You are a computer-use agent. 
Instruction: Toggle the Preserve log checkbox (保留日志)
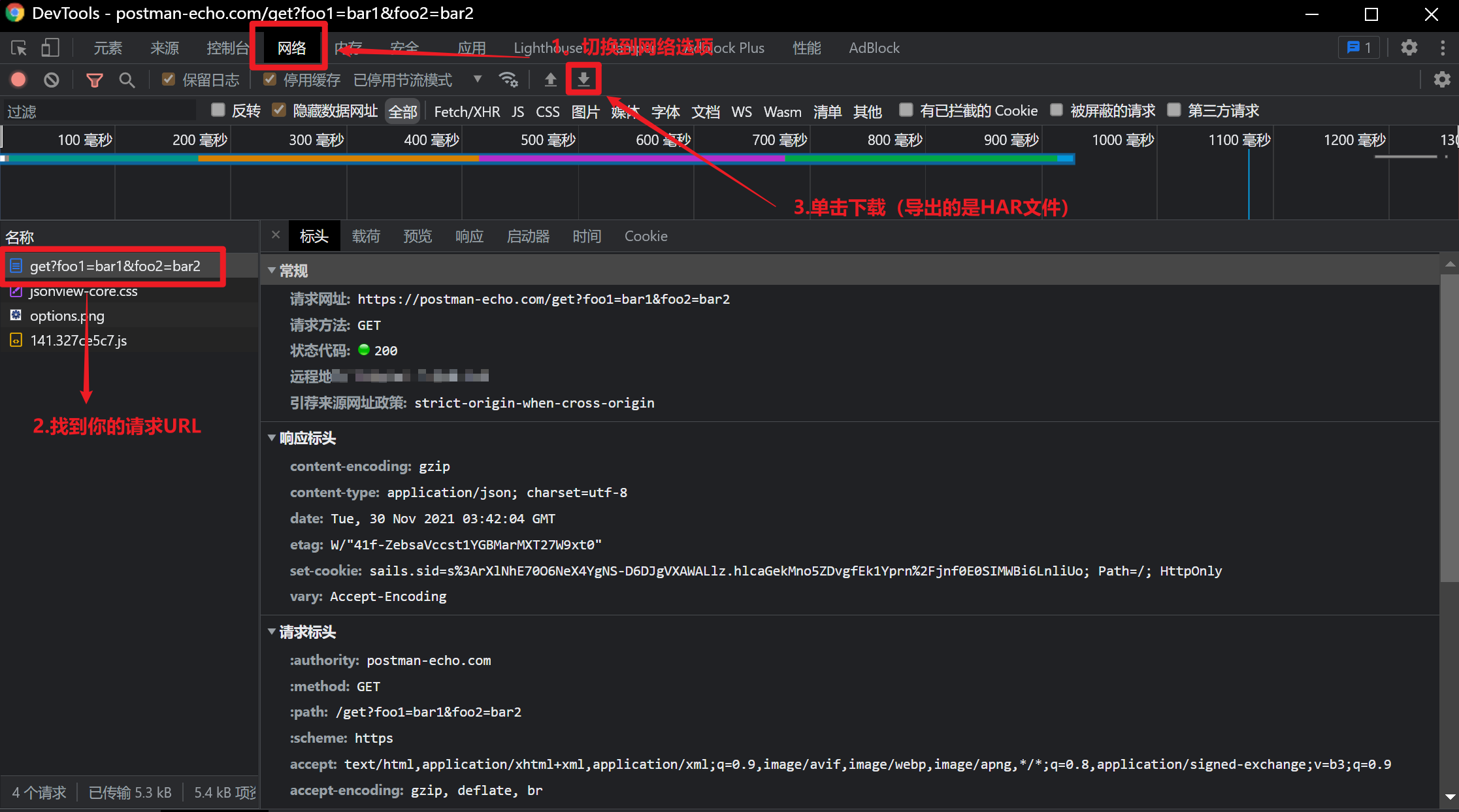pyautogui.click(x=169, y=79)
